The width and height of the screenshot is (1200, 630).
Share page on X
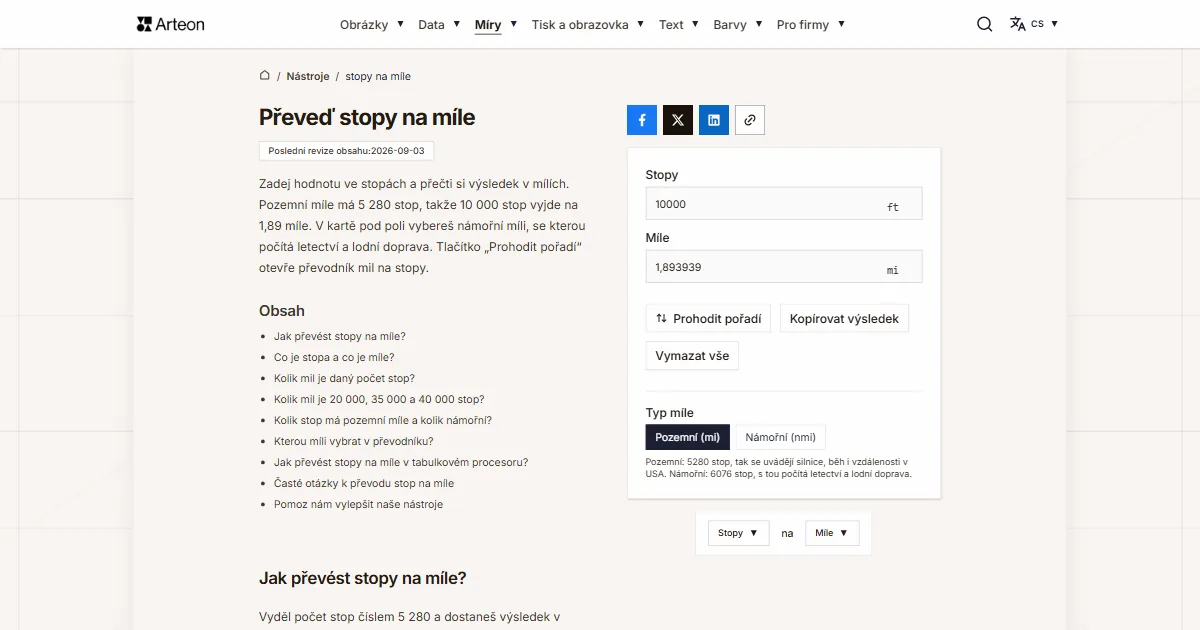click(x=678, y=120)
